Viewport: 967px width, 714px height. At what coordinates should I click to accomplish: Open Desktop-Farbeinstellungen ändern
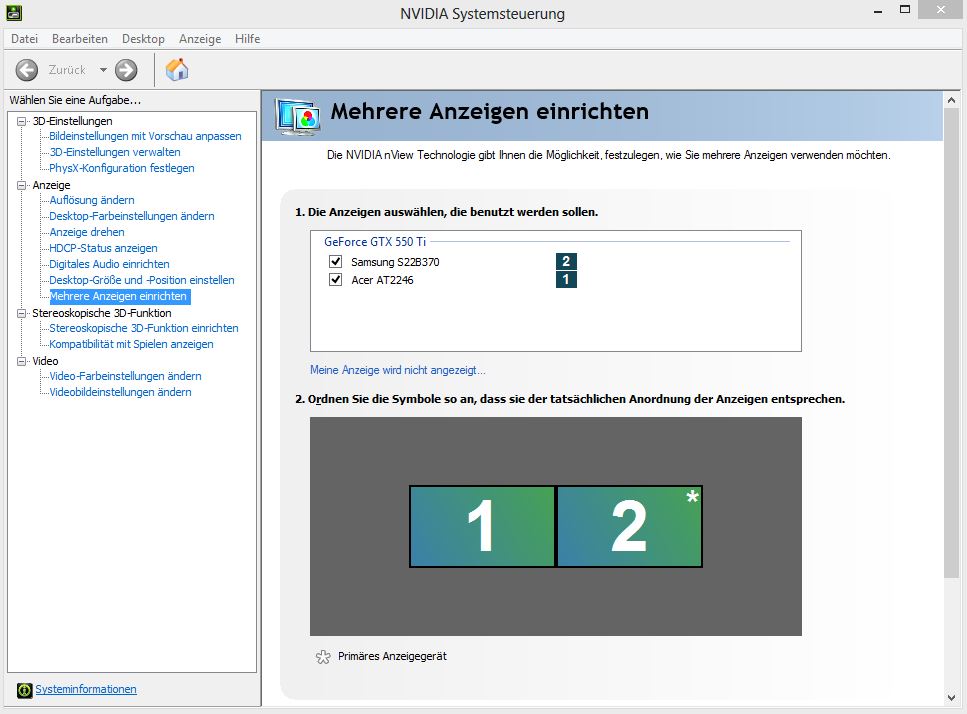pos(131,216)
